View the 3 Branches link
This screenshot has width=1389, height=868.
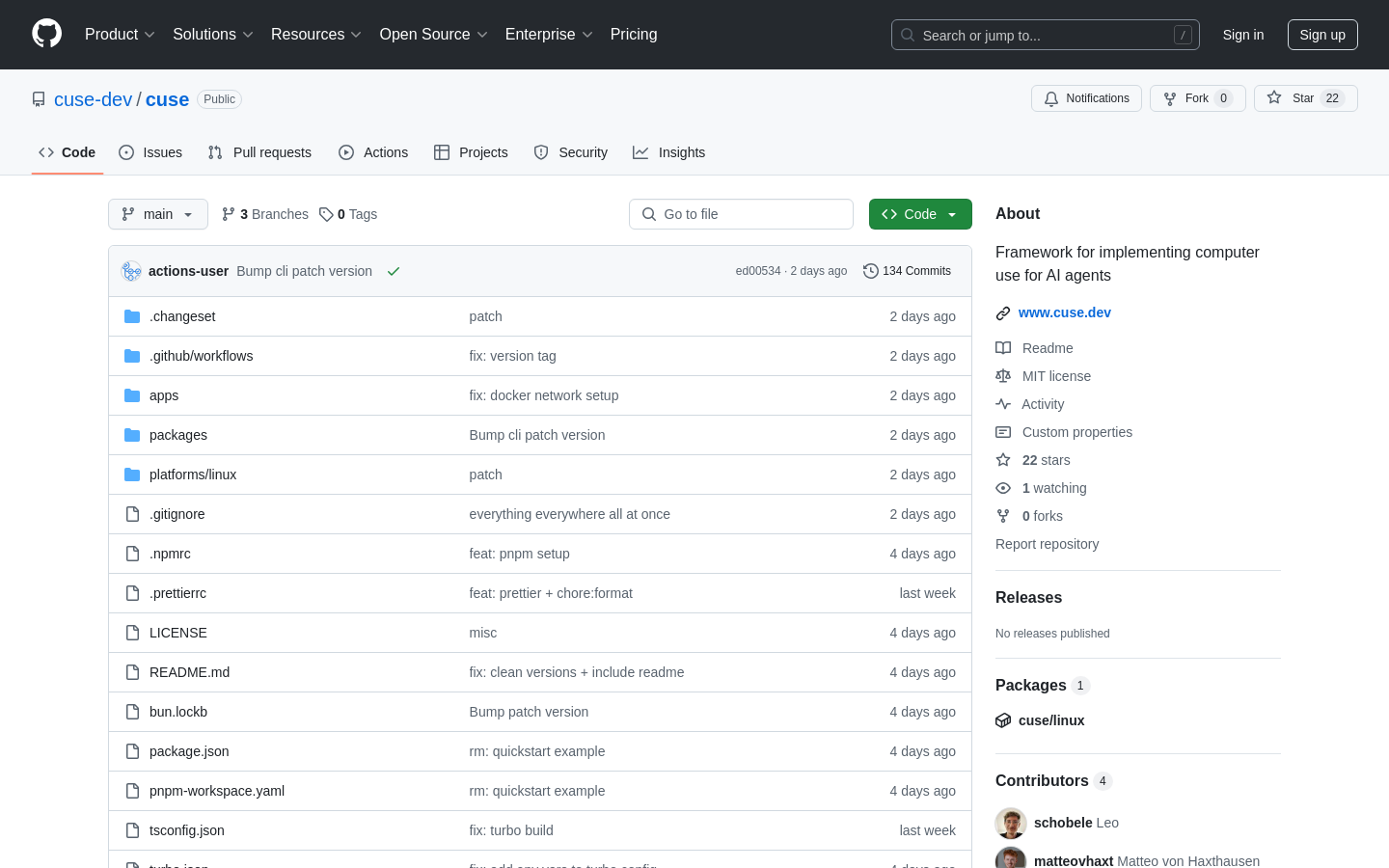click(x=265, y=214)
